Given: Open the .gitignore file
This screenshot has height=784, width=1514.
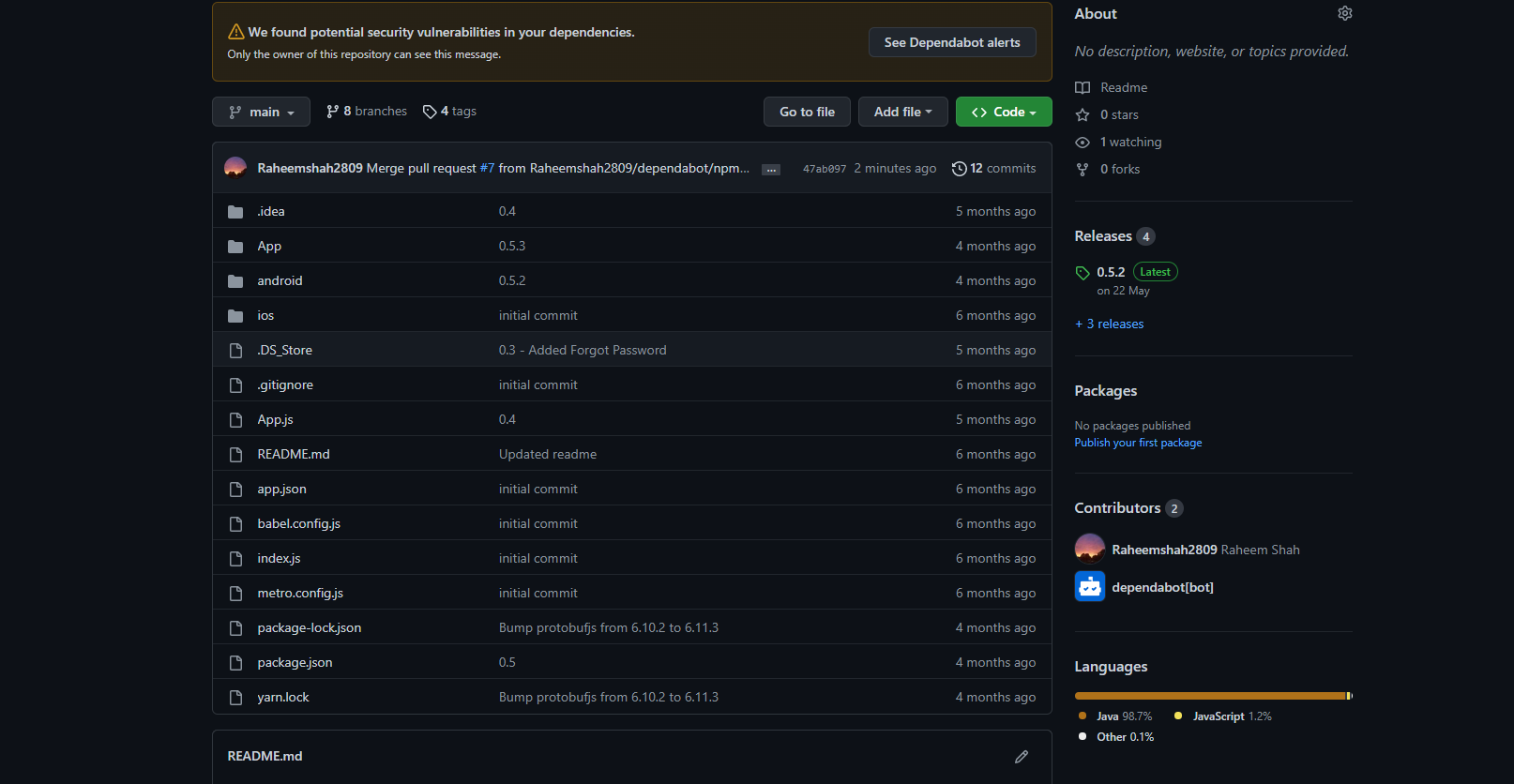Looking at the screenshot, I should tap(285, 384).
